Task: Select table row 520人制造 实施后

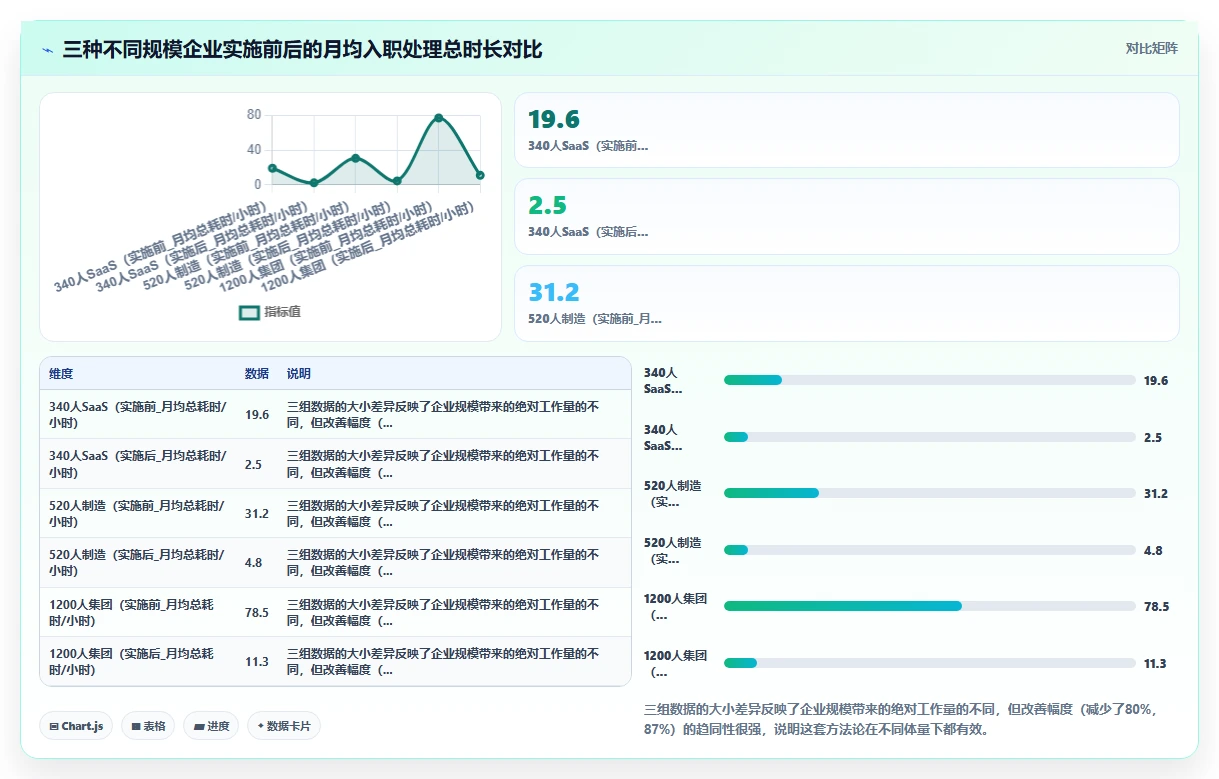Action: [335, 562]
